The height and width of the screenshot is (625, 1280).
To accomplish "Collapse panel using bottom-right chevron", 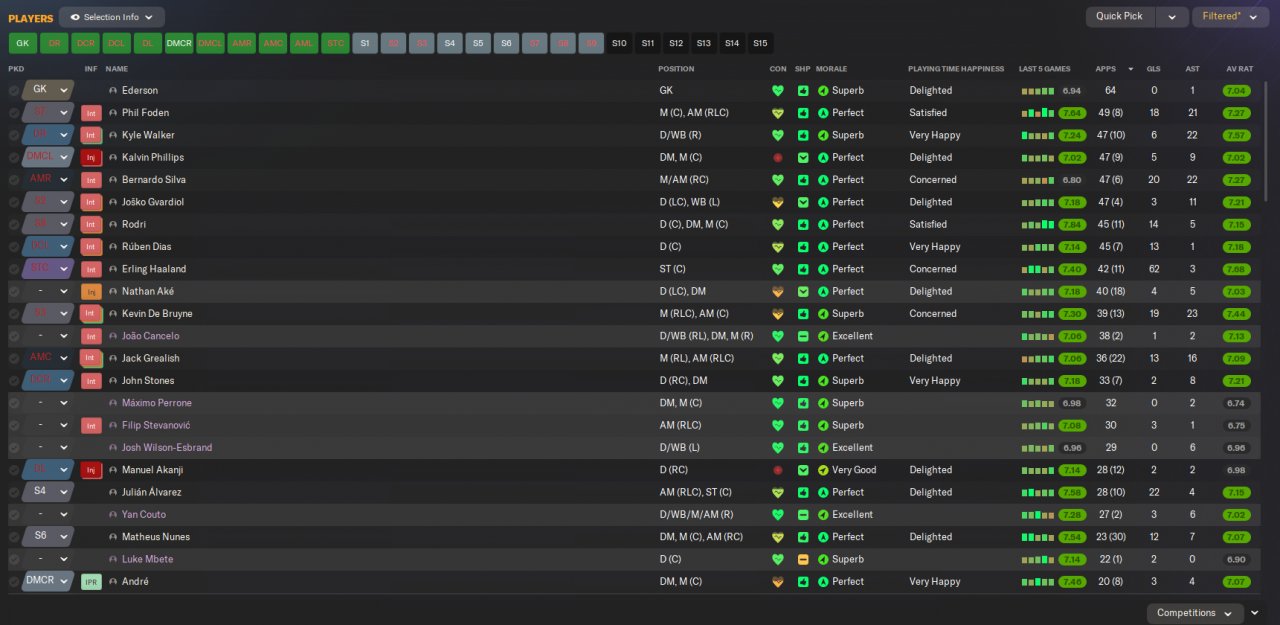I will click(1255, 613).
